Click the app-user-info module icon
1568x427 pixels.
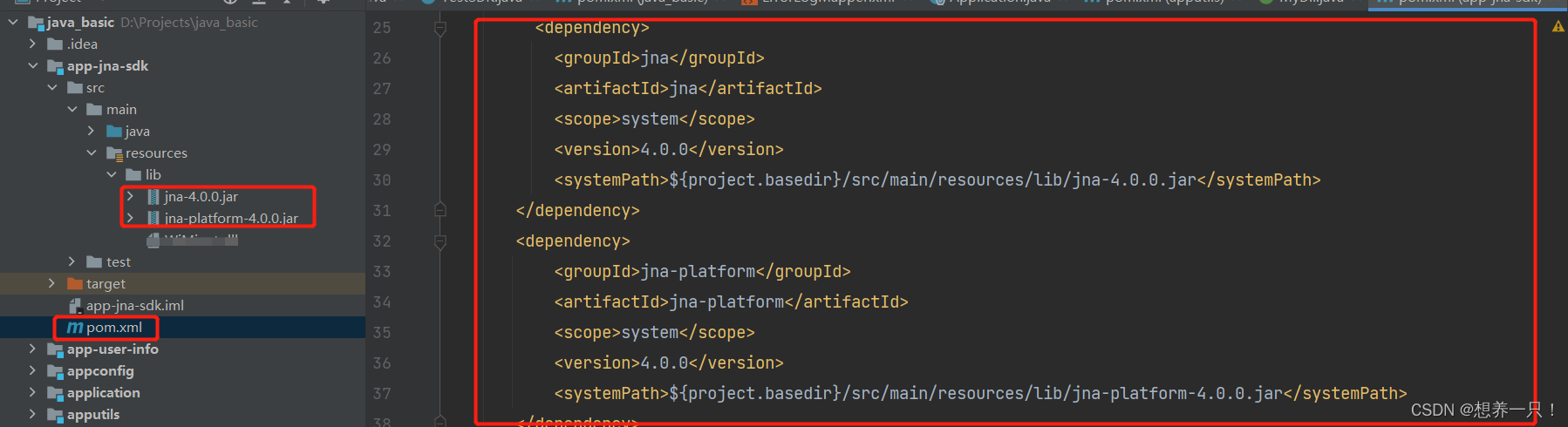tap(56, 349)
